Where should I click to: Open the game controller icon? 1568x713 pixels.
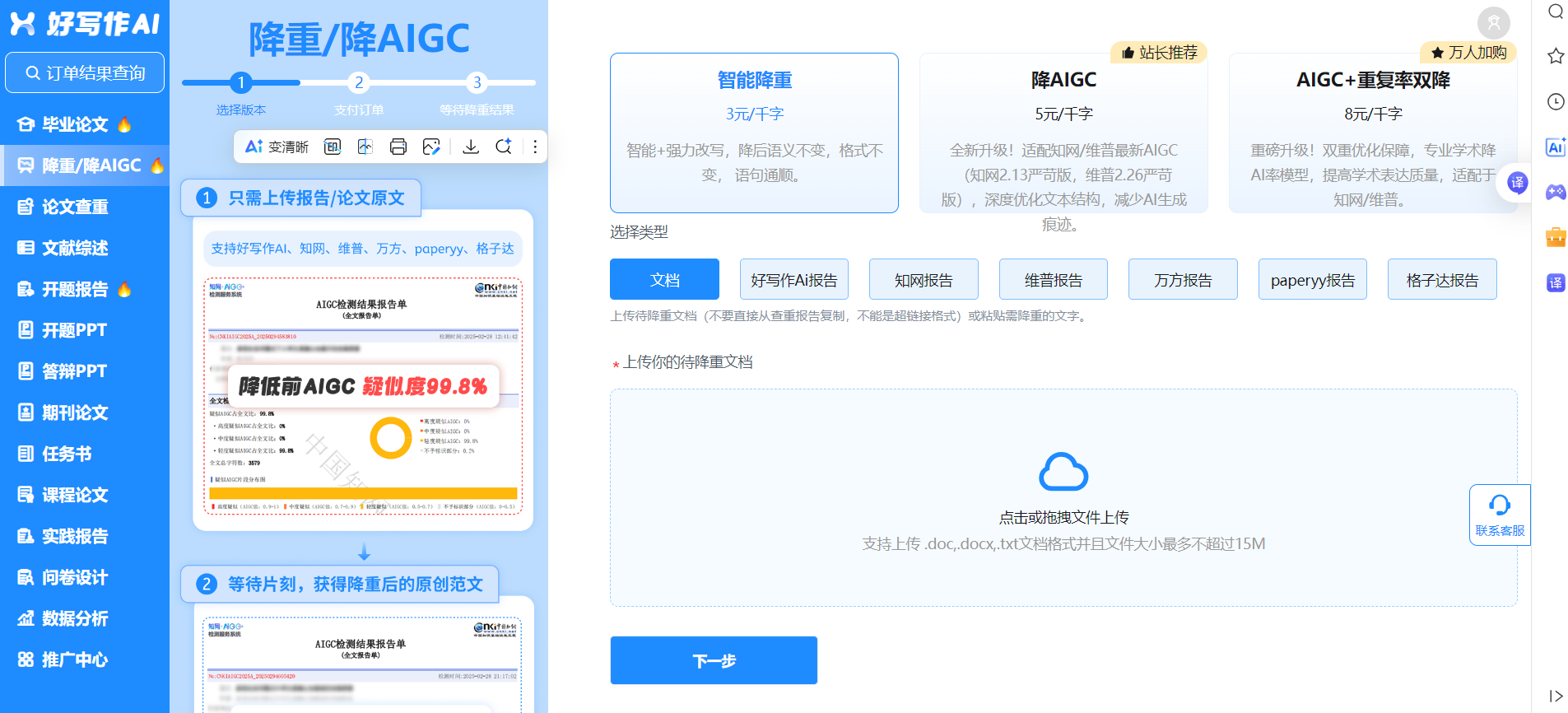coord(1556,192)
